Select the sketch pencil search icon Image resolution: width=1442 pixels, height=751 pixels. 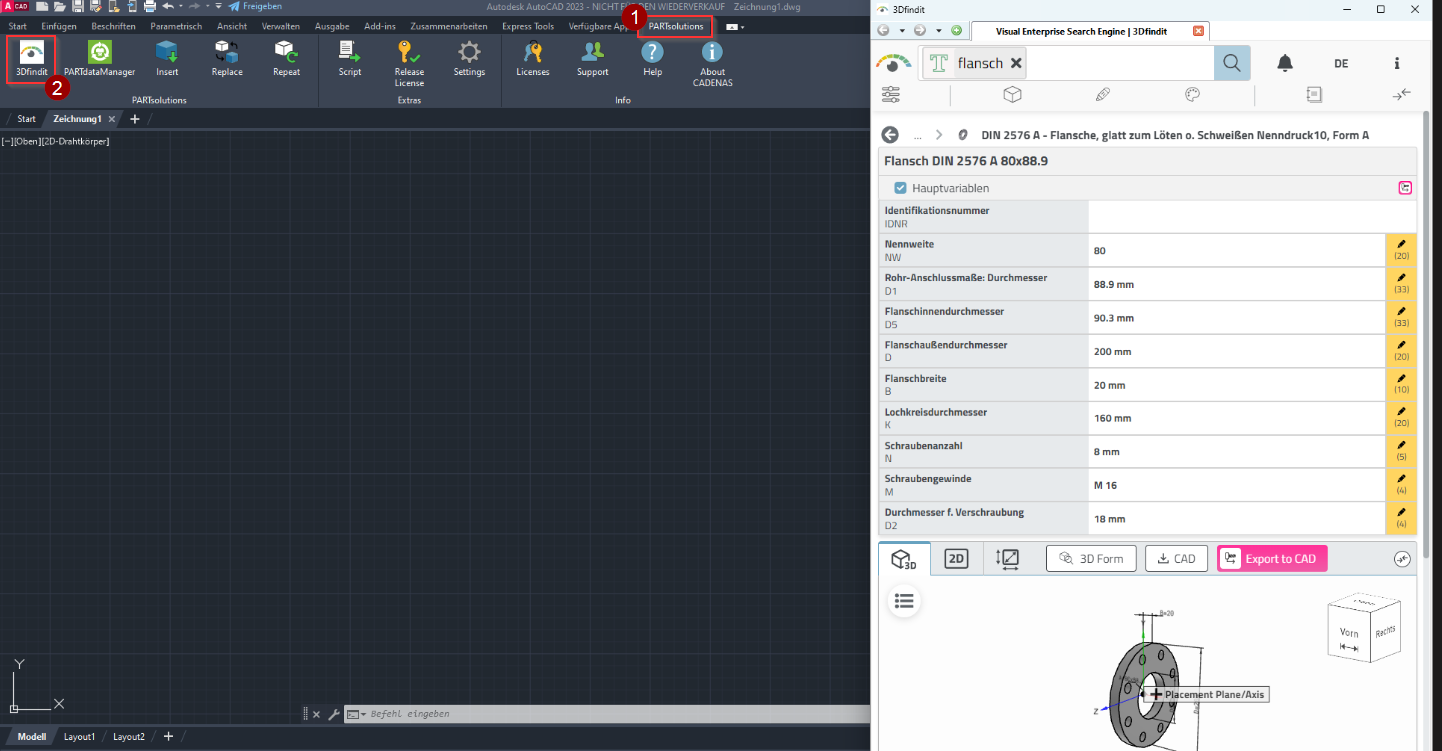pos(1102,95)
